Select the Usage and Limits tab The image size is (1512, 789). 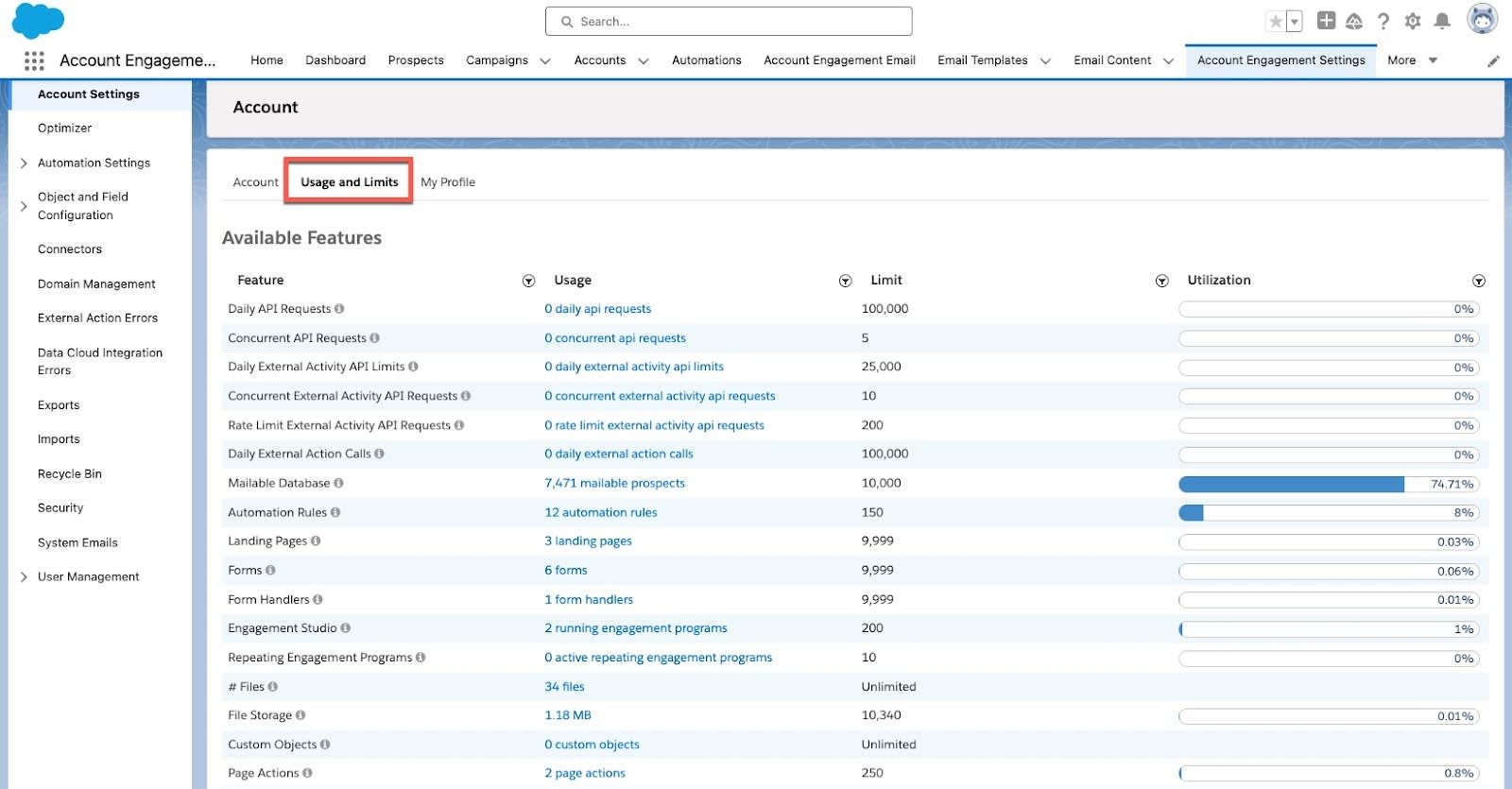click(x=350, y=182)
